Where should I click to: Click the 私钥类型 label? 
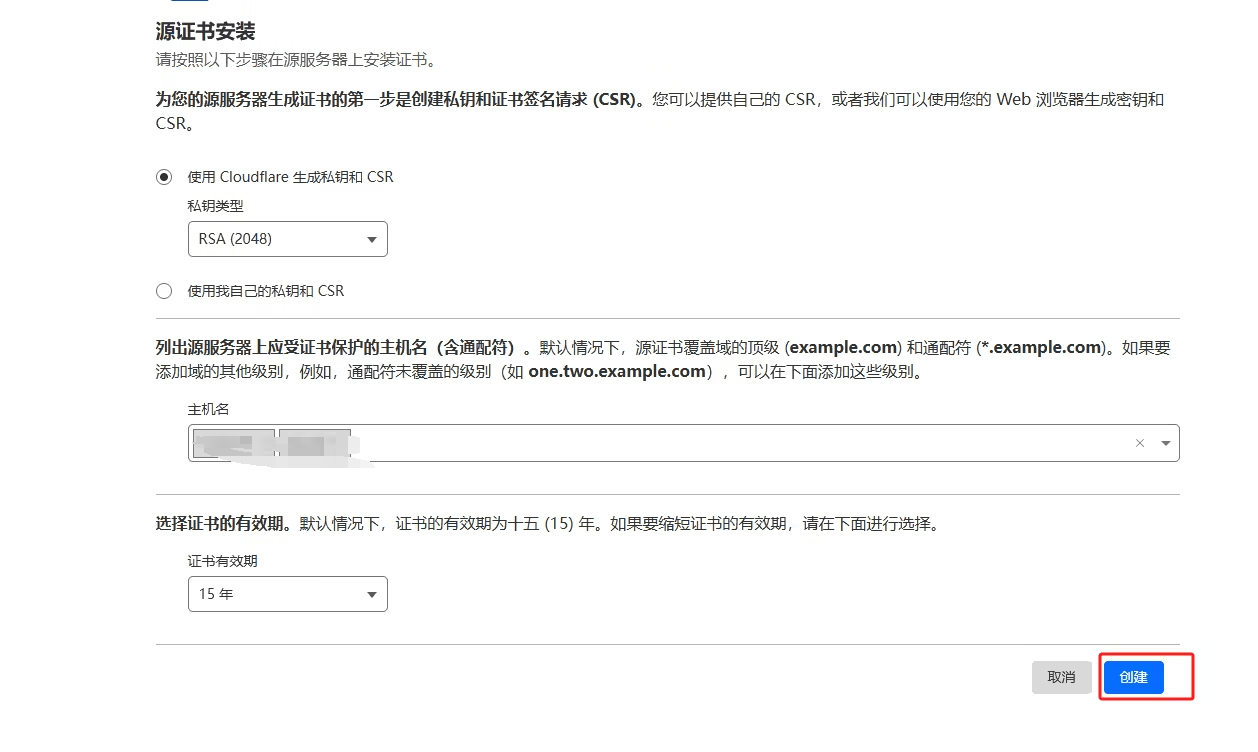pyautogui.click(x=216, y=206)
